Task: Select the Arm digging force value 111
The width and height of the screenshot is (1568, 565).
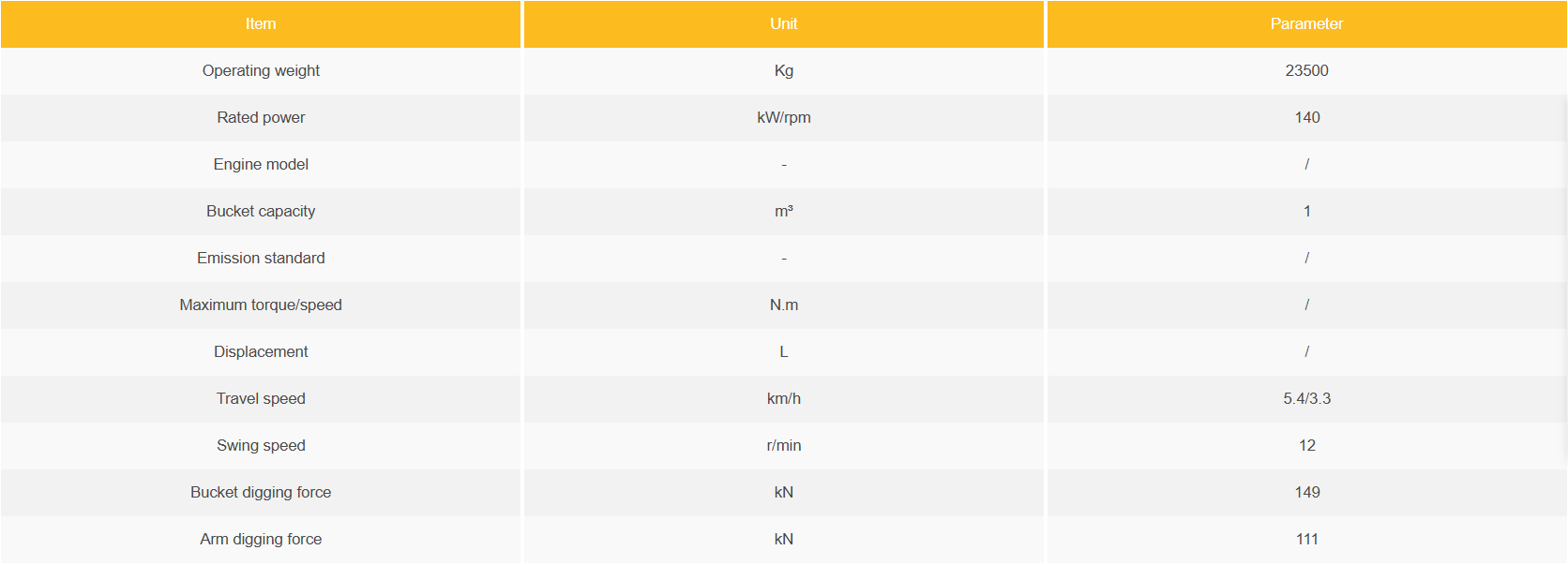Action: (1306, 540)
